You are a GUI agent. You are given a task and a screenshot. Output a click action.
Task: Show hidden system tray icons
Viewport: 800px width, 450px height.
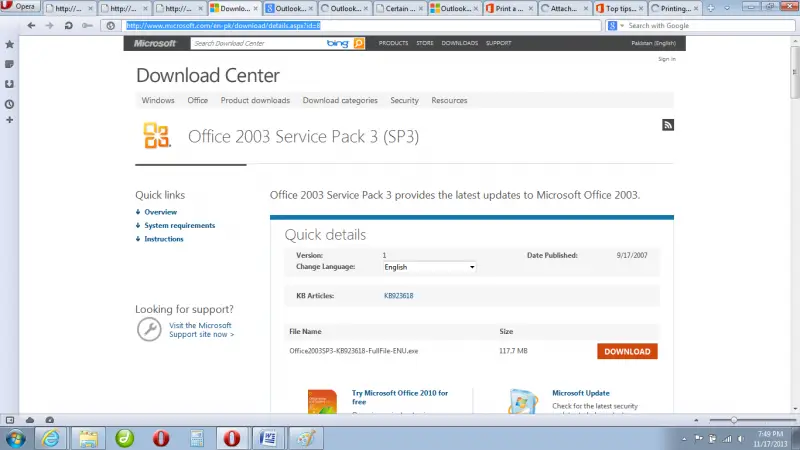pyautogui.click(x=684, y=439)
